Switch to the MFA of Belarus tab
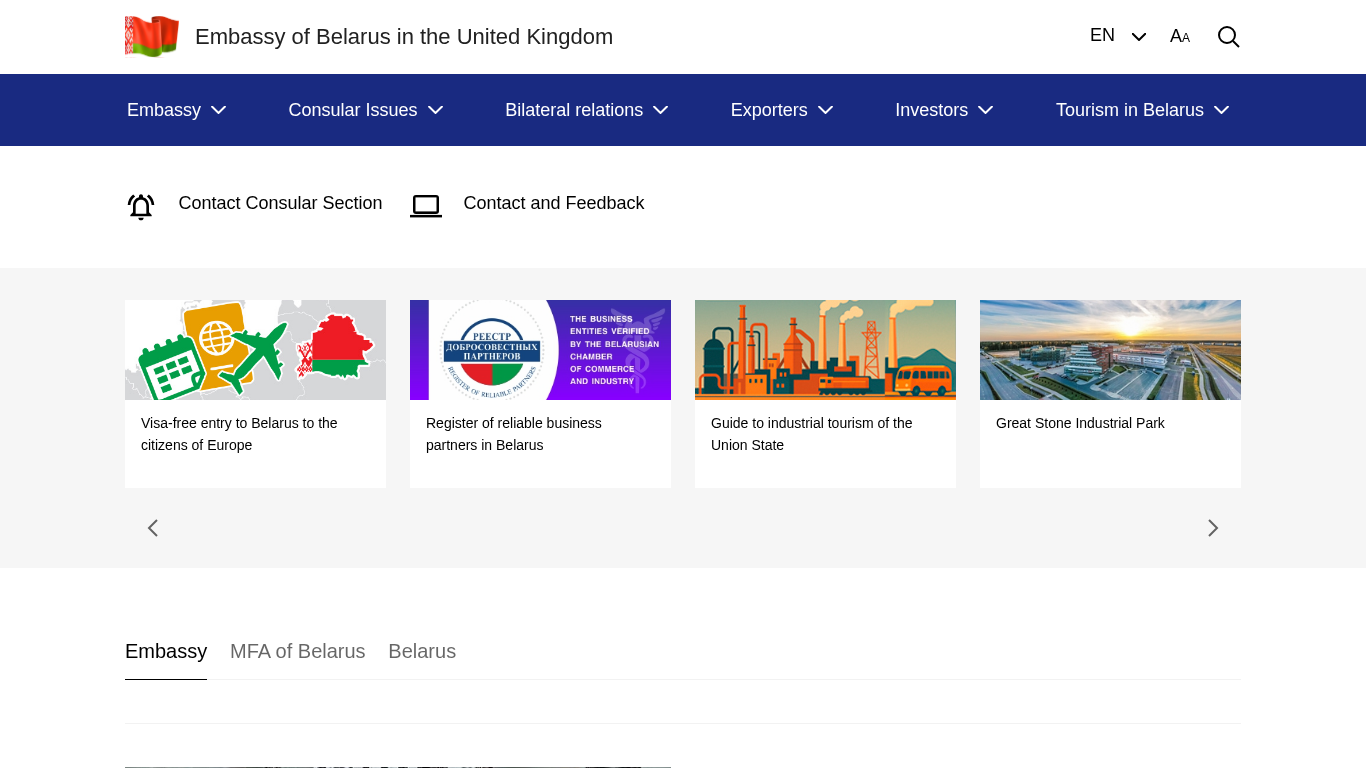The image size is (1366, 768). click(x=297, y=651)
